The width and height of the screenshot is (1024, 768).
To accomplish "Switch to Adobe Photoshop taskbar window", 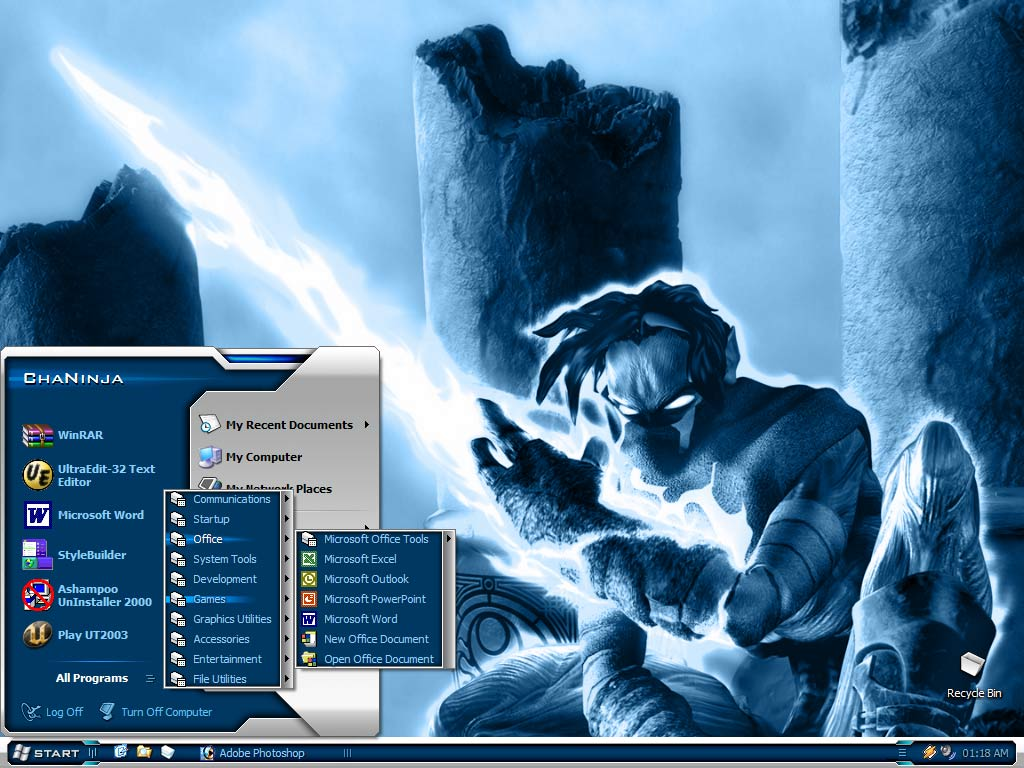I will click(253, 753).
